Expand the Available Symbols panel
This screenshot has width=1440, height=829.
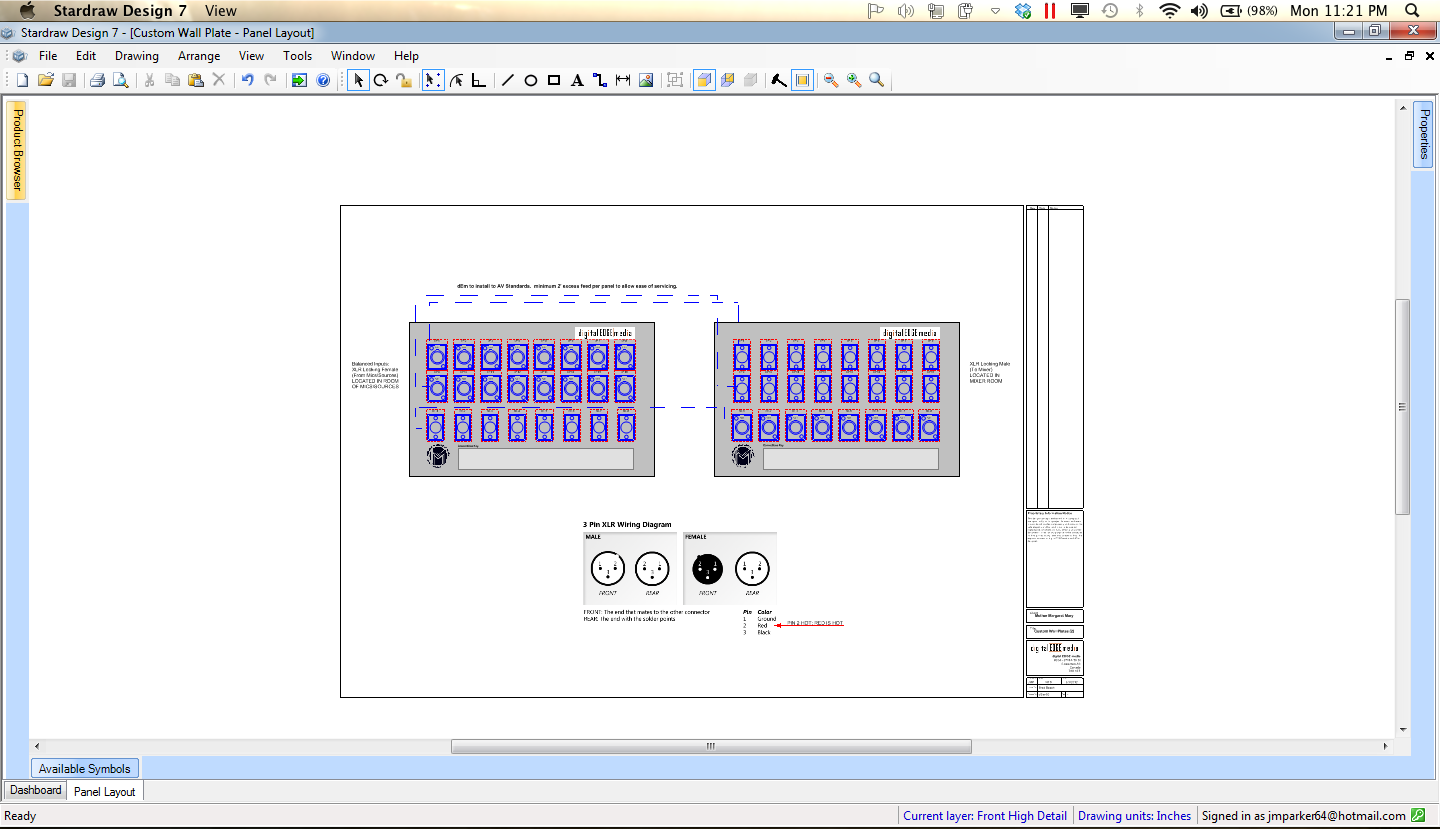85,768
